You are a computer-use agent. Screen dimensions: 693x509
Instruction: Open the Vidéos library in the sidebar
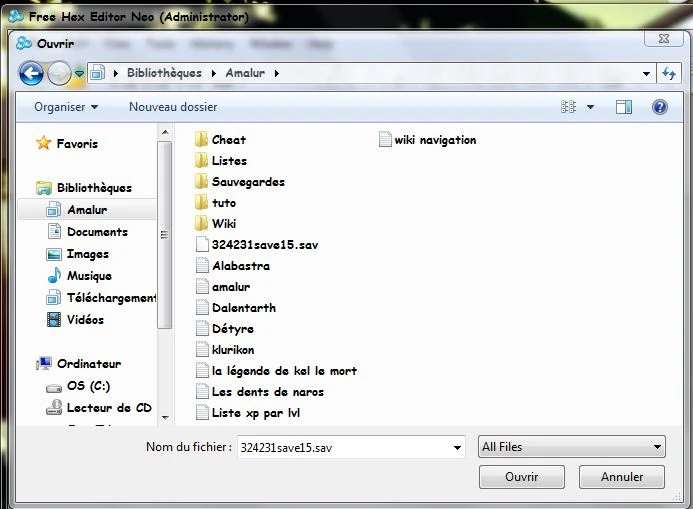click(75, 319)
